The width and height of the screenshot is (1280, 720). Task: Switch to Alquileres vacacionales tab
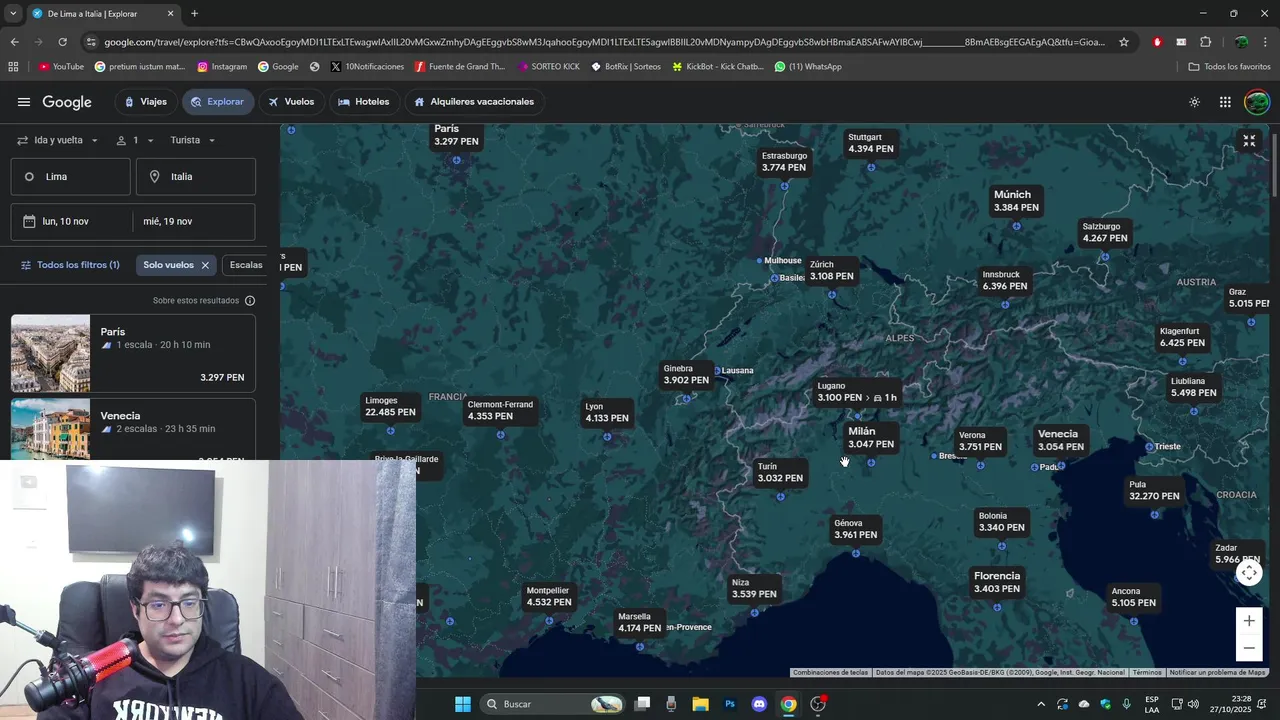[474, 102]
